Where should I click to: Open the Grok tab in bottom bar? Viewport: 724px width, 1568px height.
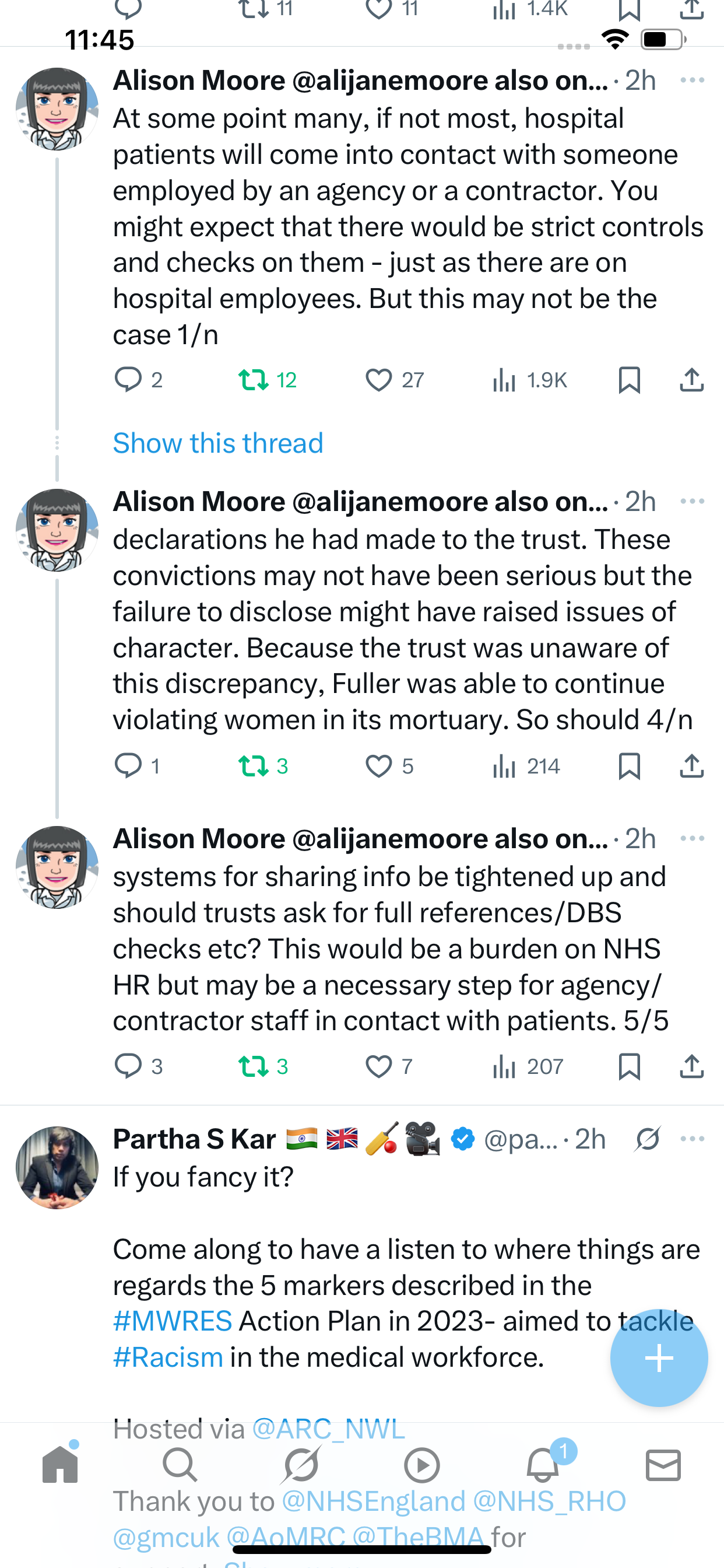(x=301, y=1465)
